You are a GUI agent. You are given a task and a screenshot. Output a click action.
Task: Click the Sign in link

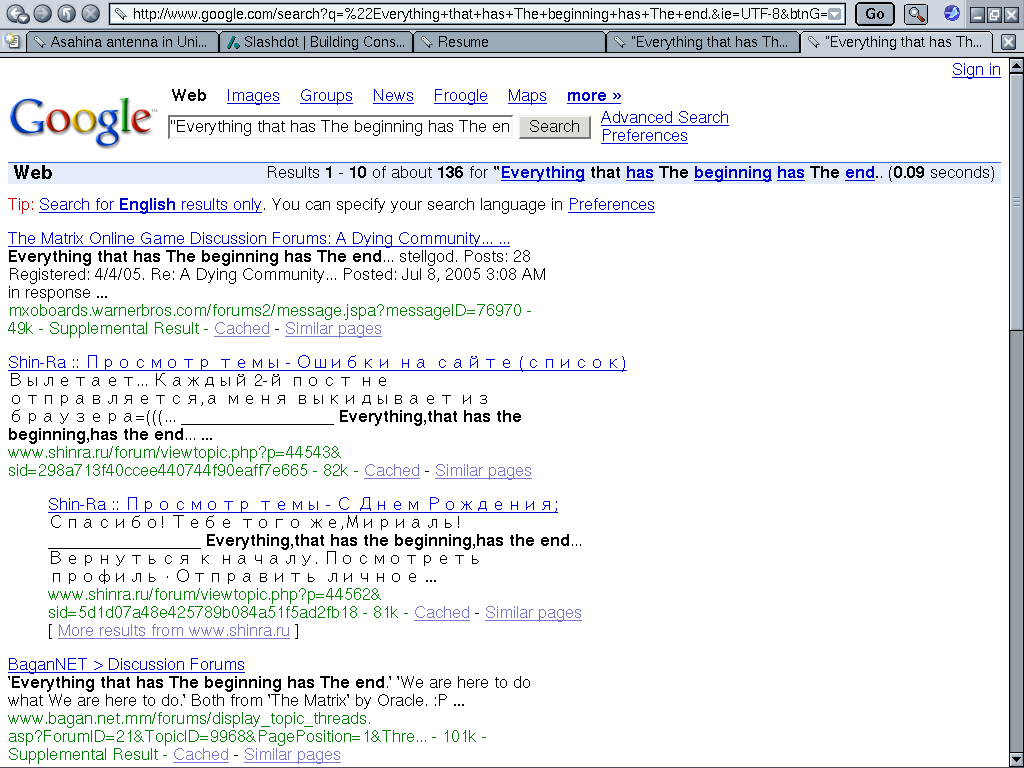(x=976, y=70)
